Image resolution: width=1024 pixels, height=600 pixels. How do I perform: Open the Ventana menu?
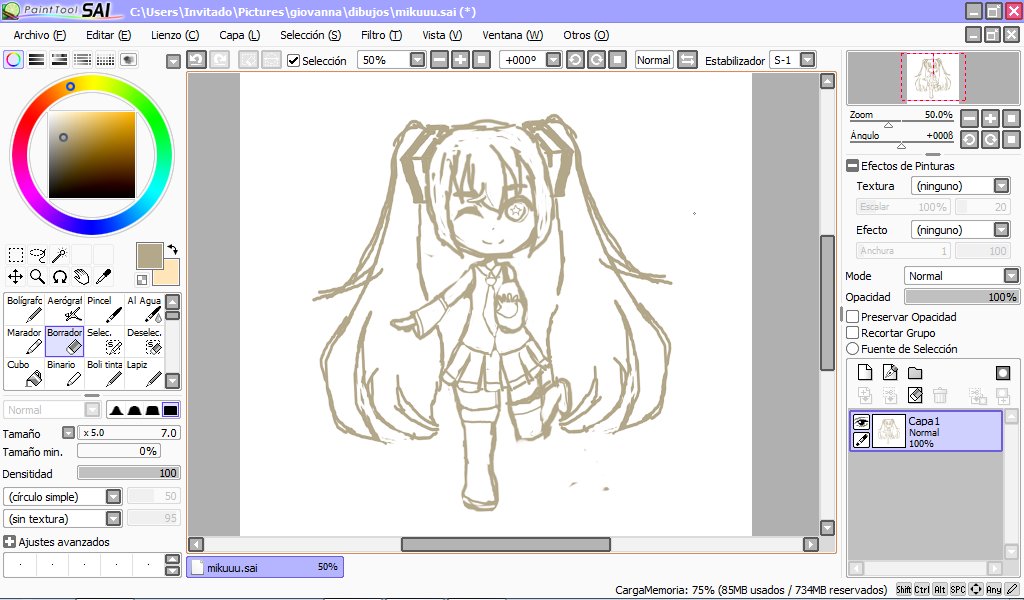pos(513,35)
